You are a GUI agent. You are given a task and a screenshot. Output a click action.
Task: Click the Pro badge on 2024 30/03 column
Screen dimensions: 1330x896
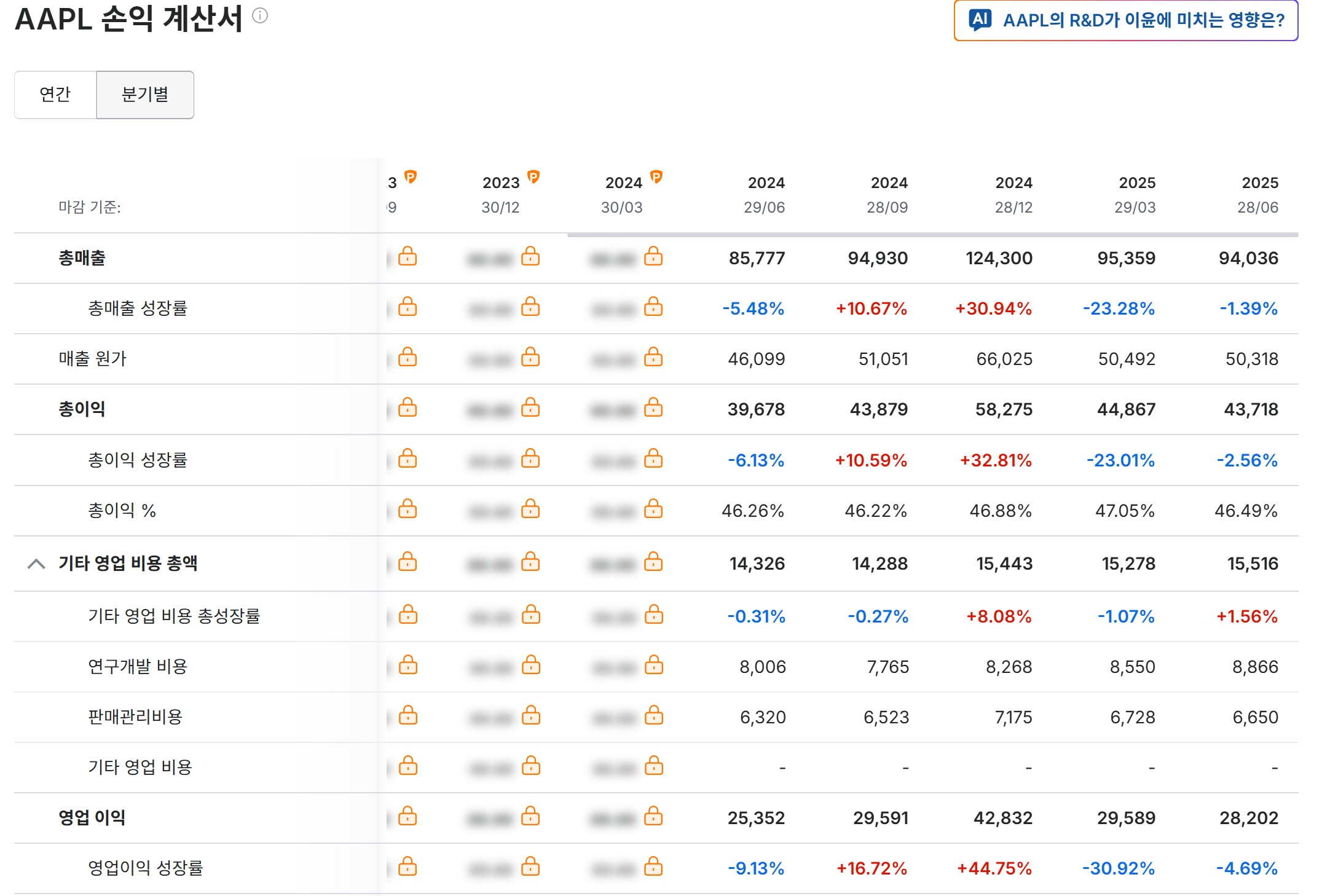point(656,177)
